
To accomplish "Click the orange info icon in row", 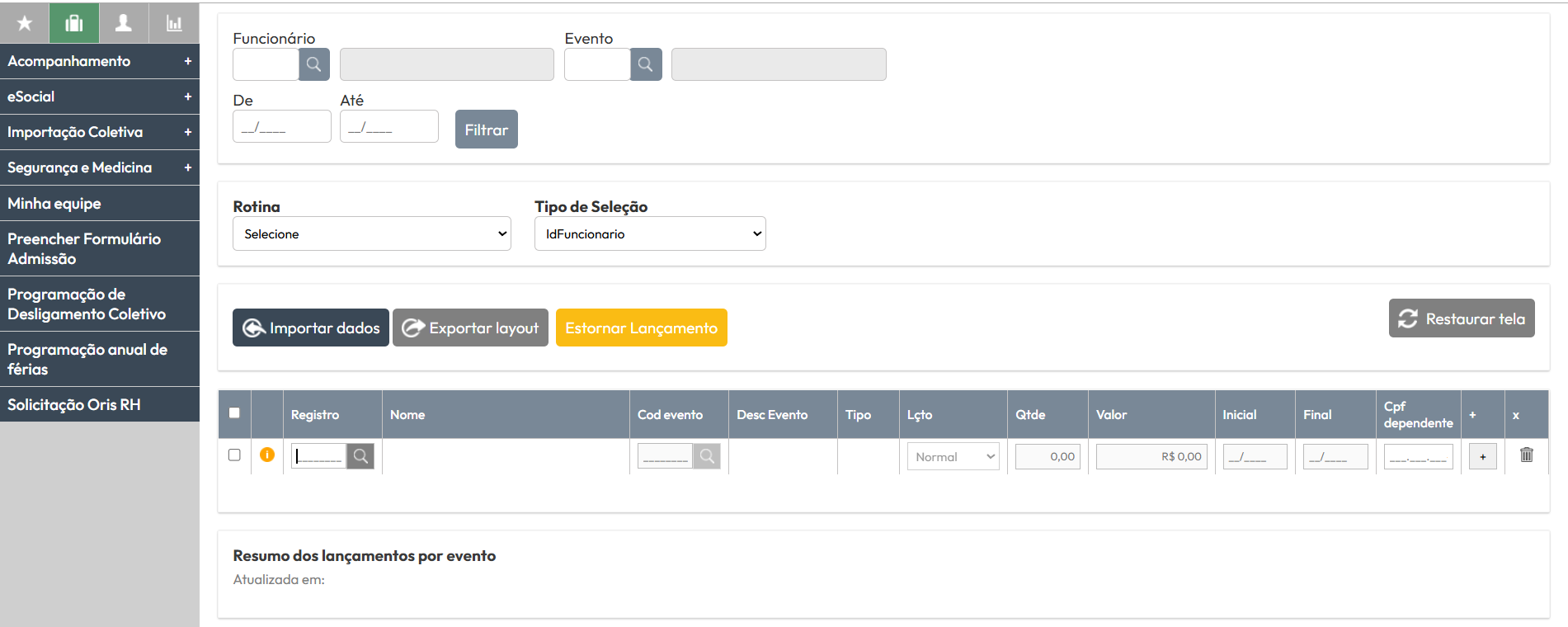I will click(x=267, y=455).
